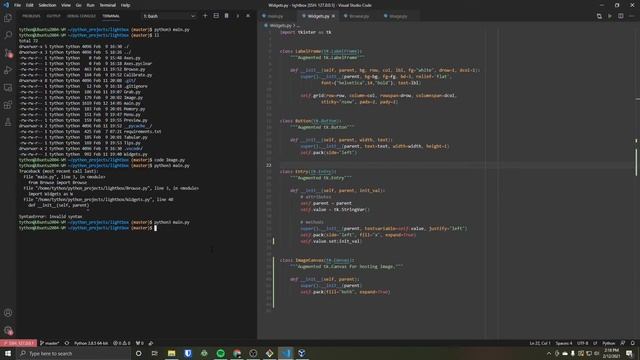
Task: Switch to the Problems panel tab
Action: click(x=31, y=16)
